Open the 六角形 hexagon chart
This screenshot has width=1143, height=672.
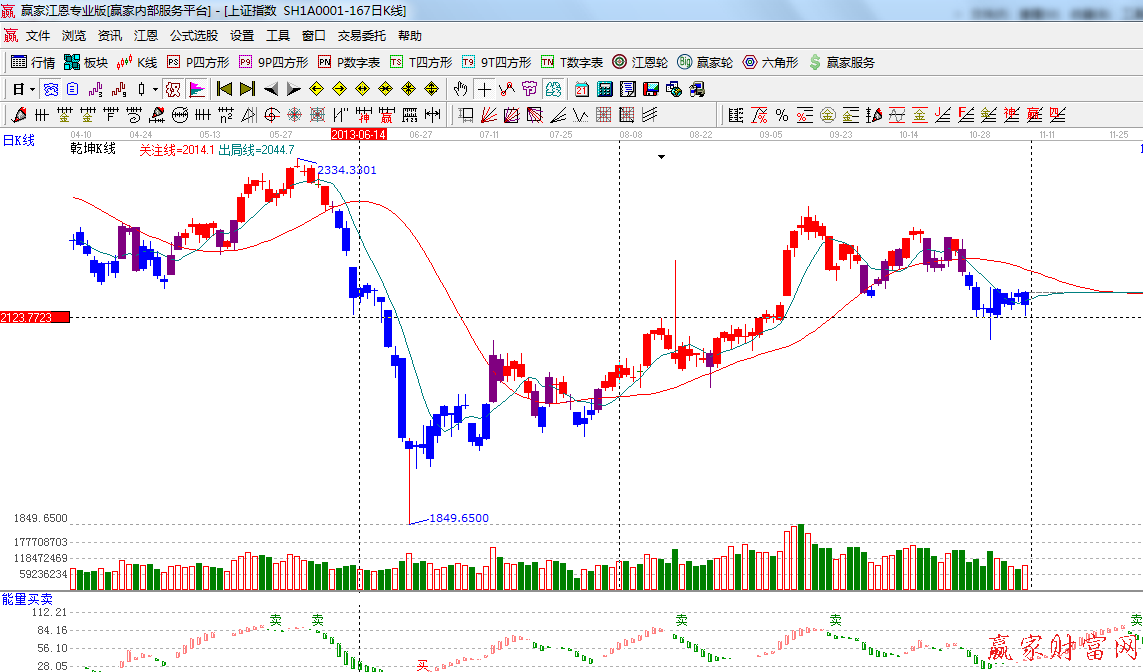click(770, 62)
